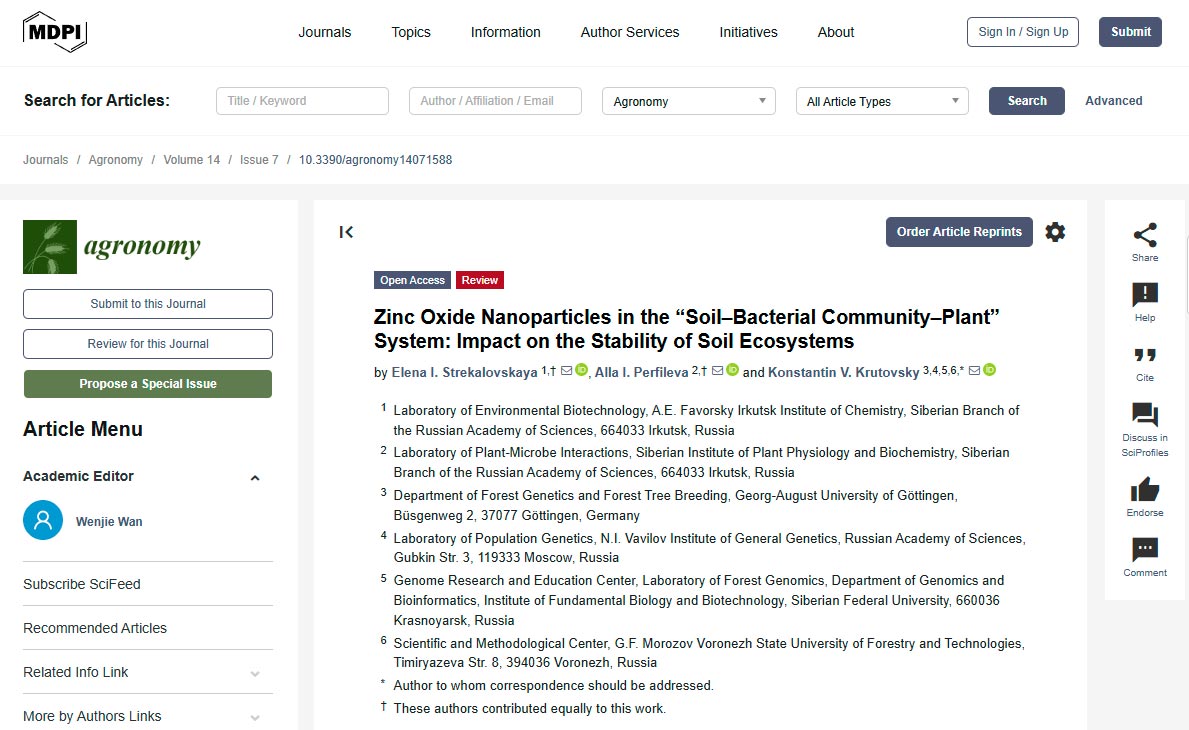
Task: Collapse the left sidebar arrow icon
Action: (x=347, y=232)
